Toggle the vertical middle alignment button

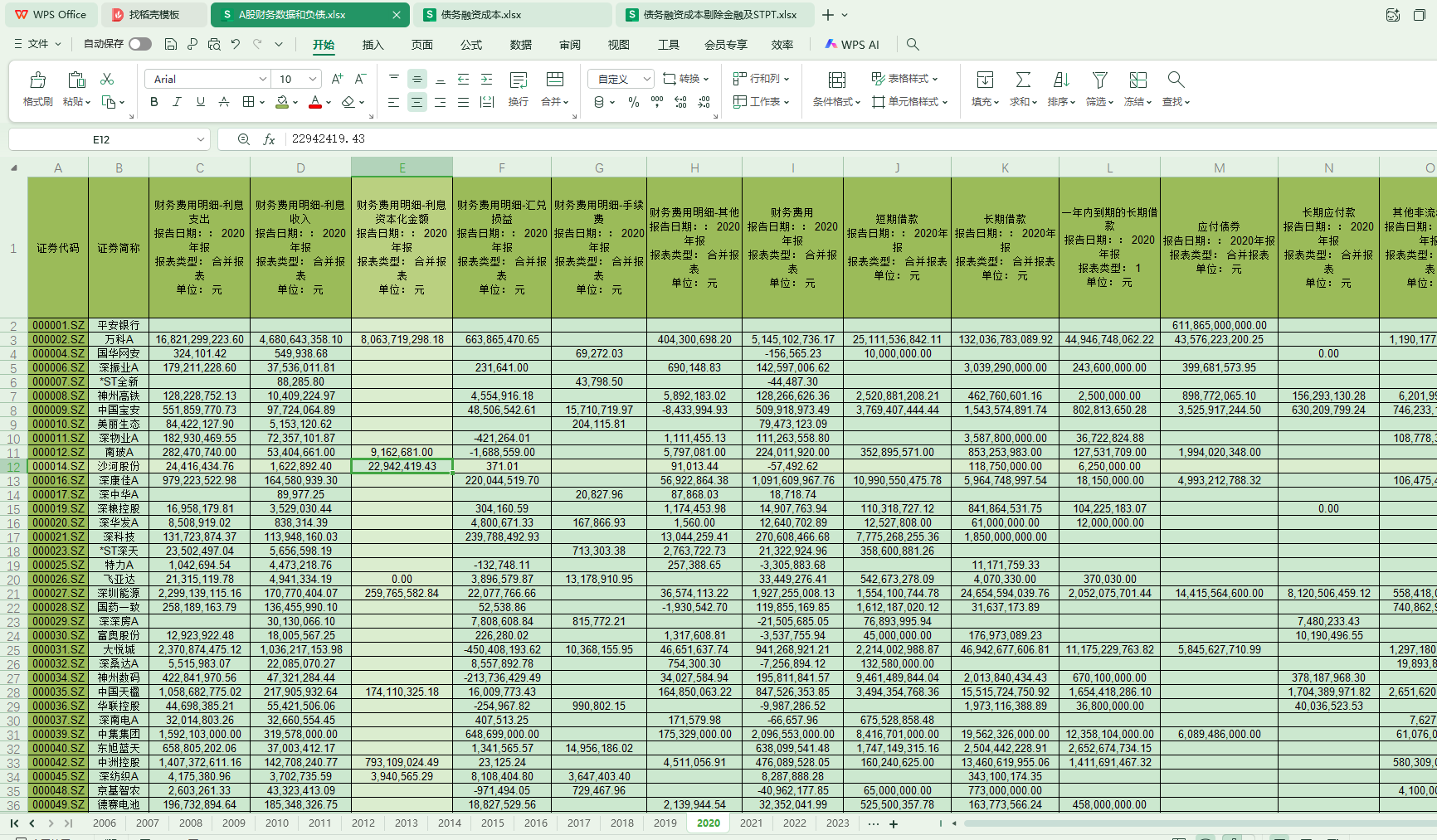coord(417,79)
